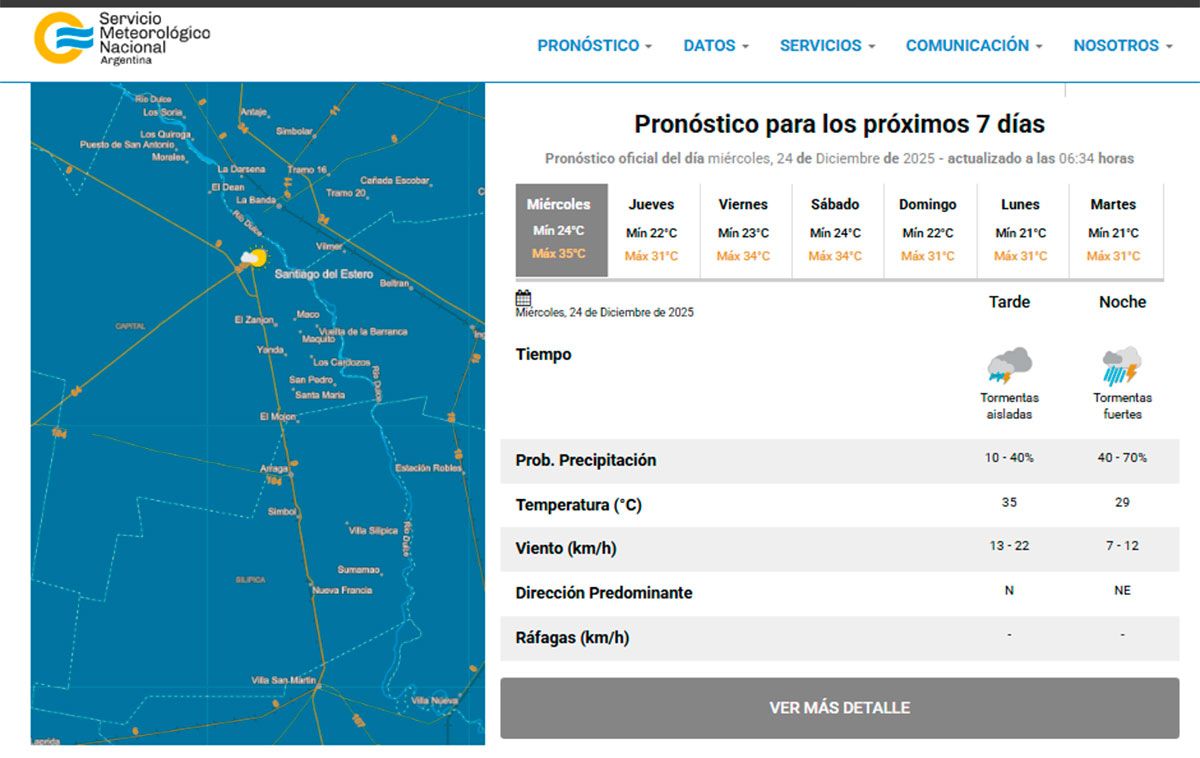Screen dimensions: 1200x758
Task: Click the Tarde isolated storms weather icon
Action: [1009, 366]
